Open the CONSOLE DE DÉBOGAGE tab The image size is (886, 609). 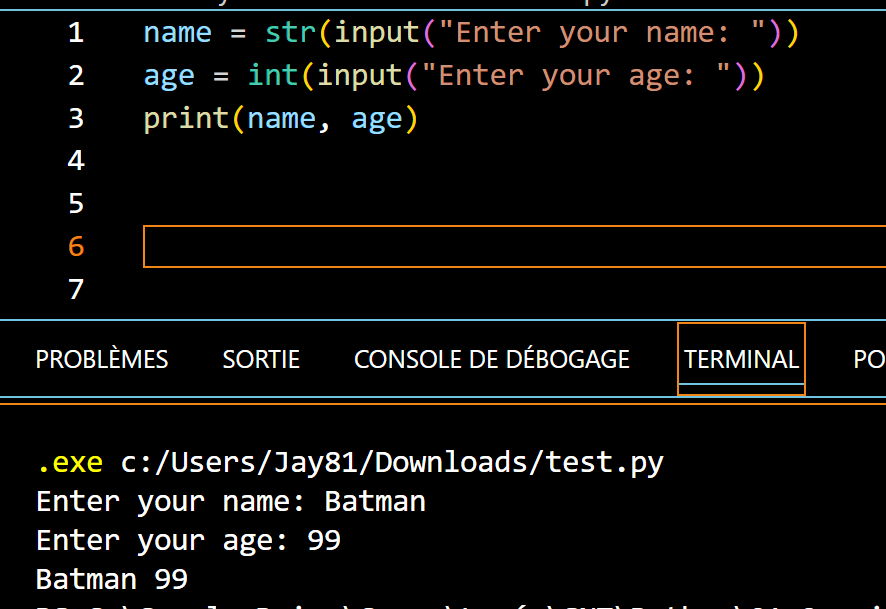pos(492,360)
